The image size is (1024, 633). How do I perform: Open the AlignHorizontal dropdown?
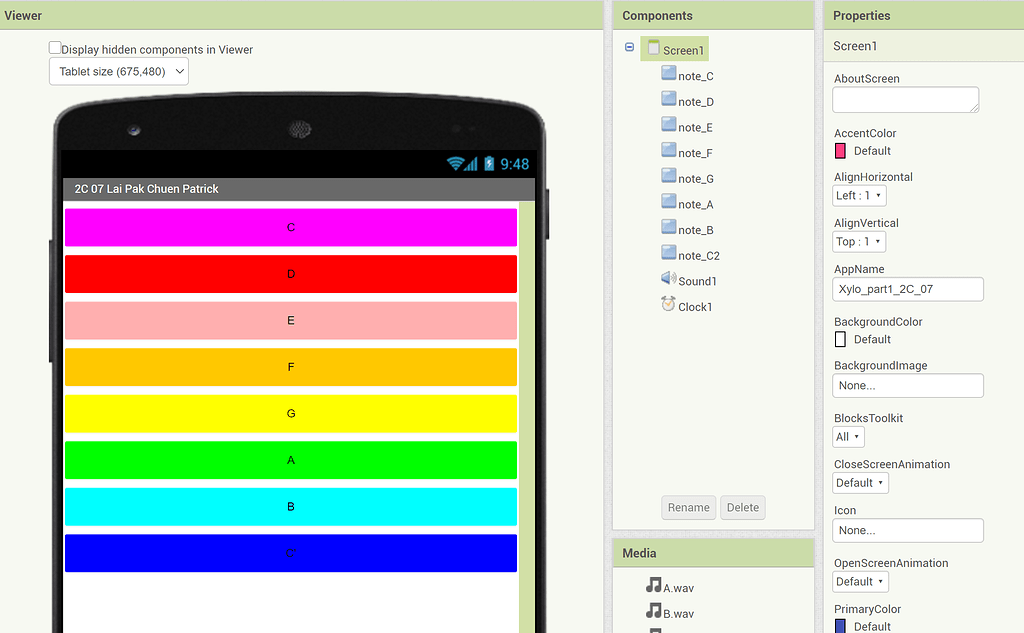click(859, 195)
